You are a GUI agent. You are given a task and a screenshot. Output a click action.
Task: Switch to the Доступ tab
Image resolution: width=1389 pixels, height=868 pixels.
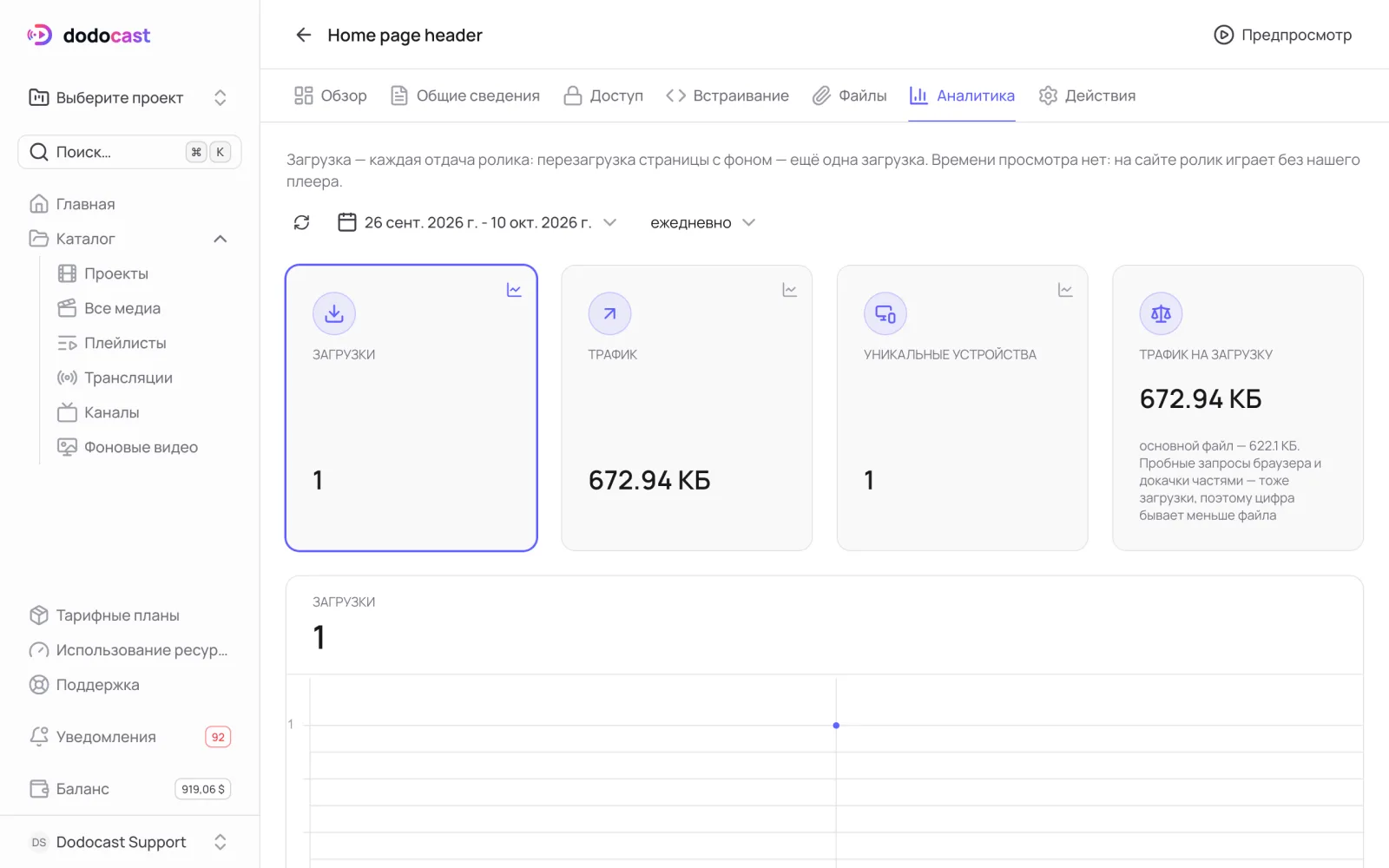pyautogui.click(x=603, y=95)
